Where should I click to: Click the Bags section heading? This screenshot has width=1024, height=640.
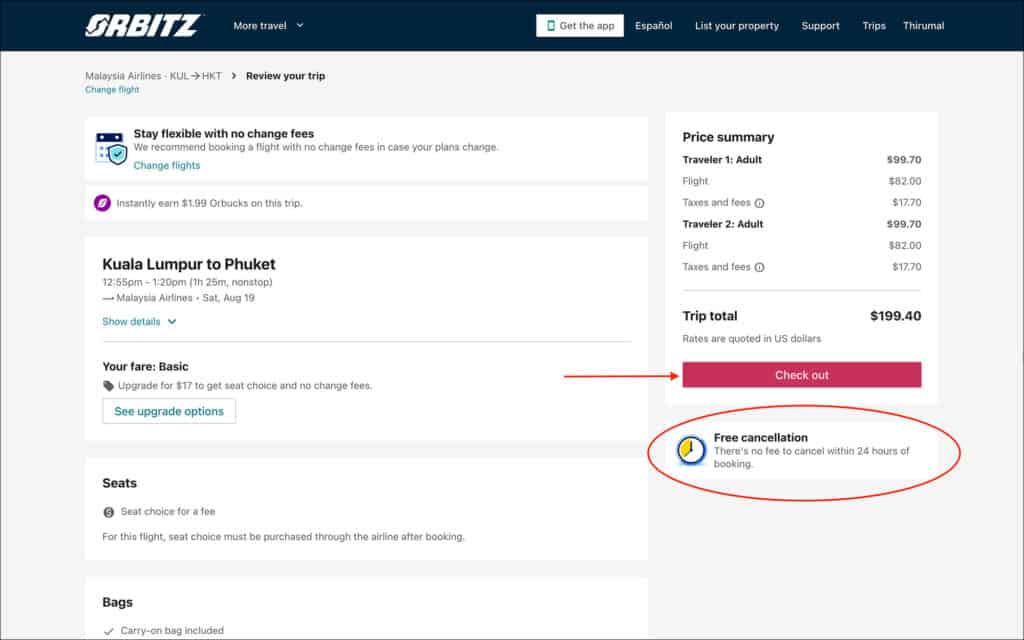coord(118,602)
